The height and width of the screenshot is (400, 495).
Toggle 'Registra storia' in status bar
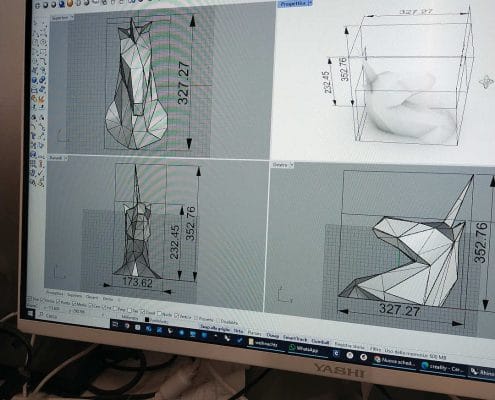pyautogui.click(x=349, y=345)
